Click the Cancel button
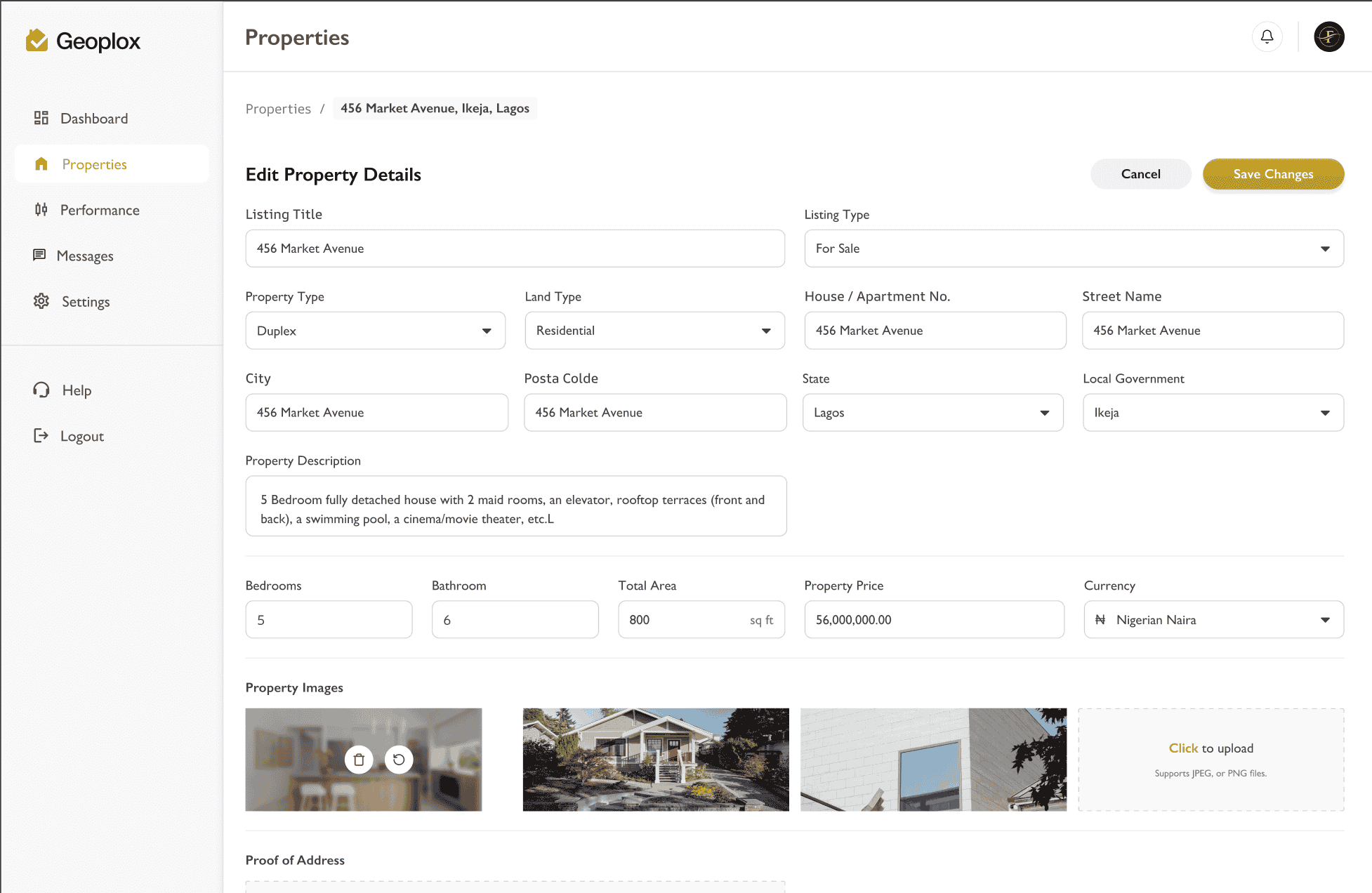 click(1140, 173)
